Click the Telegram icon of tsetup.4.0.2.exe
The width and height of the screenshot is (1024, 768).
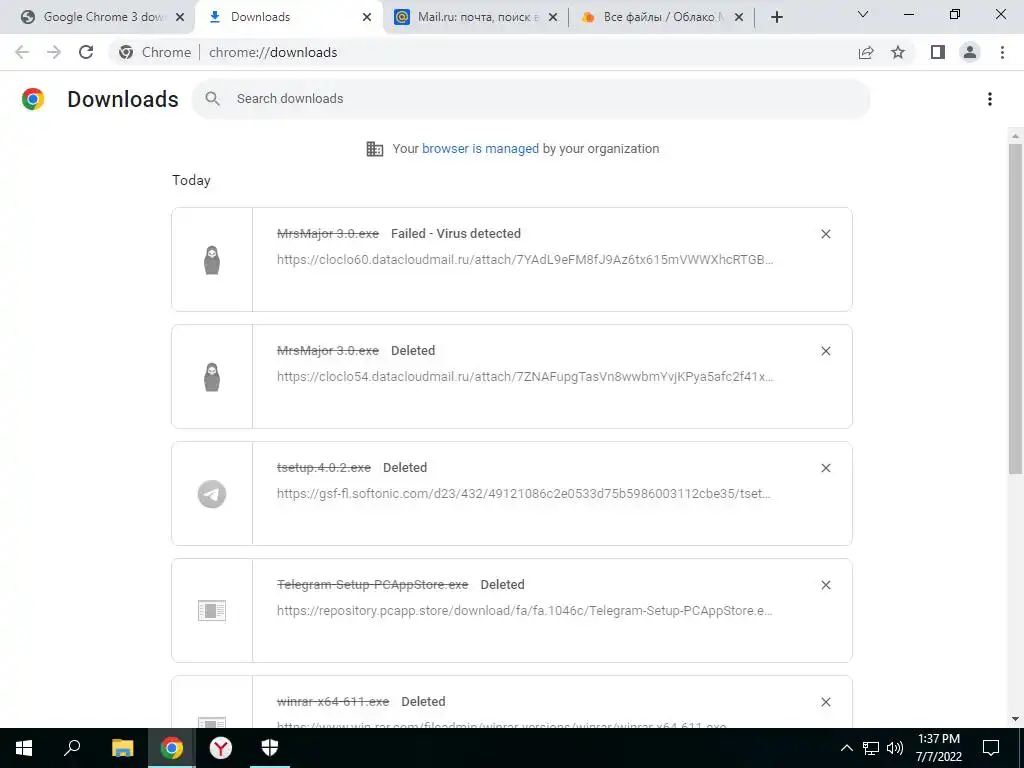(x=212, y=494)
